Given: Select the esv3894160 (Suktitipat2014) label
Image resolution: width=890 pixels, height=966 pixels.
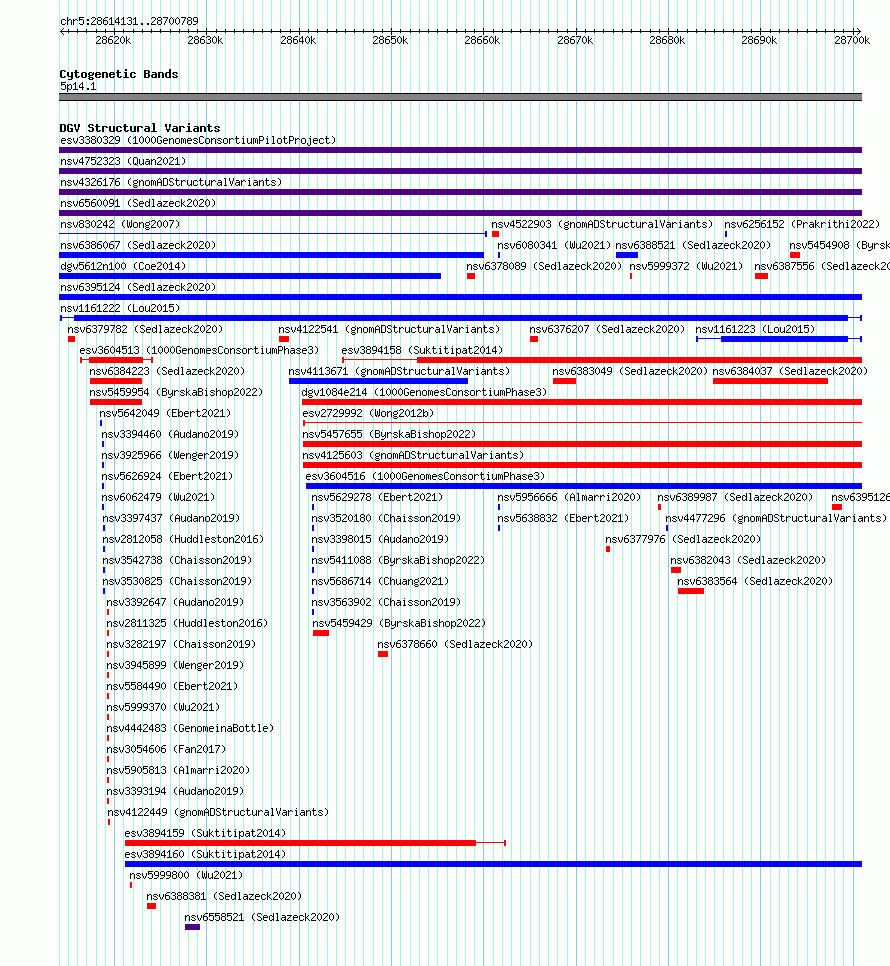Looking at the screenshot, I should point(205,854).
